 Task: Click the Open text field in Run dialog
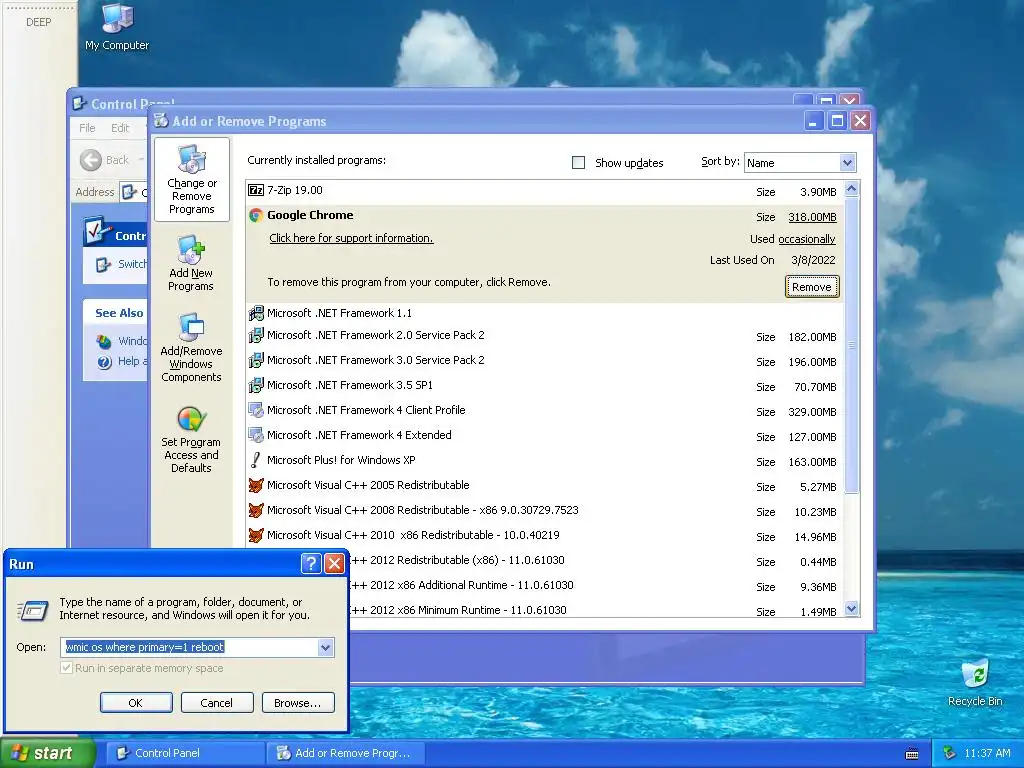(190, 647)
